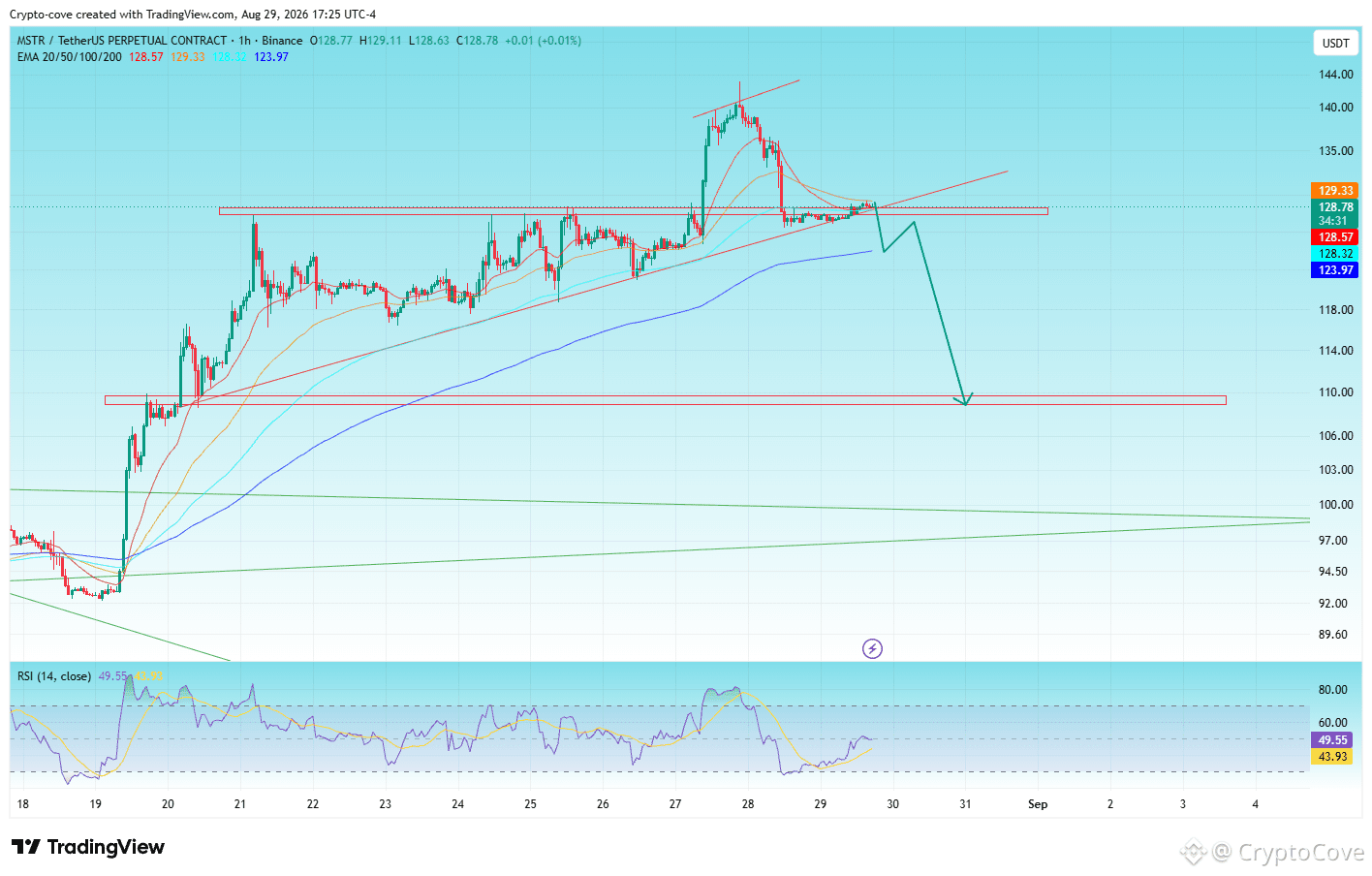The width and height of the screenshot is (1372, 876).
Task: Click the "Sep" month label on the time axis
Action: pos(1038,804)
